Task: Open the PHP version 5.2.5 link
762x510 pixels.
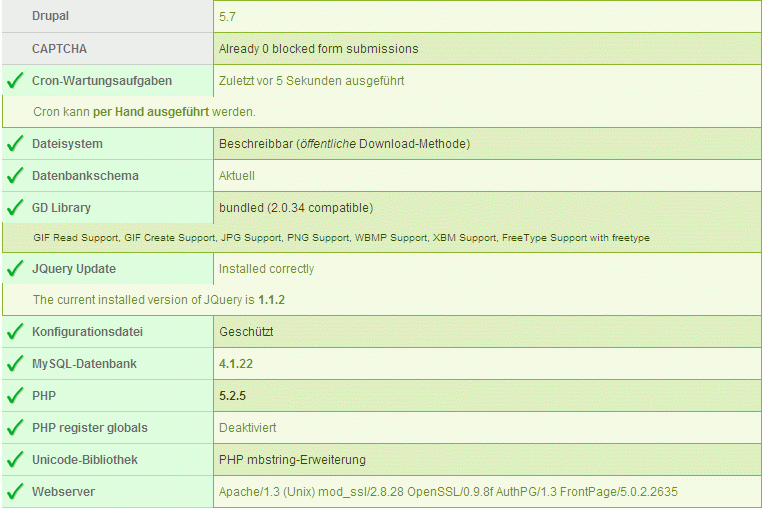Action: (x=232, y=396)
